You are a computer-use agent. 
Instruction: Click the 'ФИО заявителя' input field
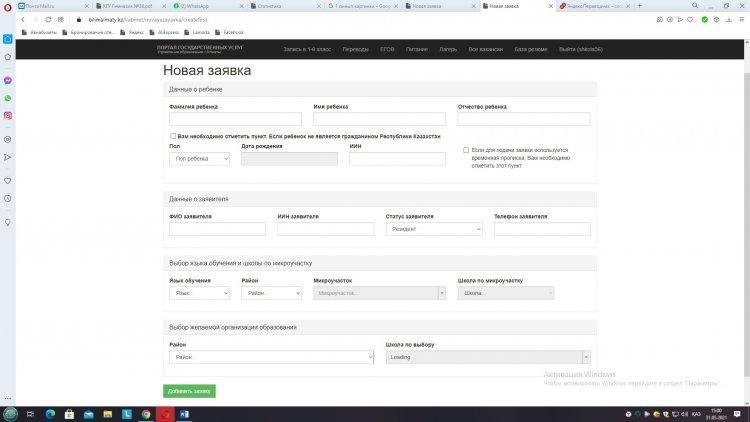point(217,229)
